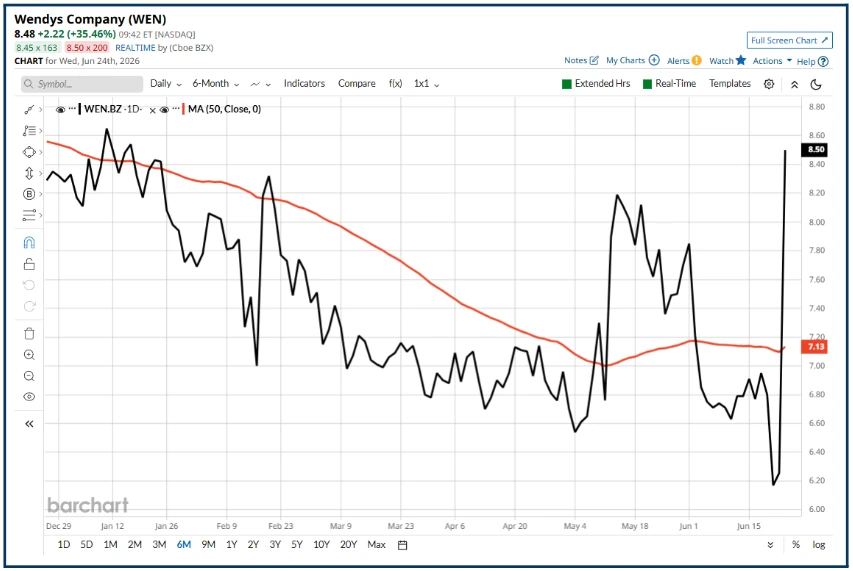This screenshot has height=571, width=853.
Task: Hide the WEN.BZ series with its eye icon
Action: pyautogui.click(x=60, y=109)
